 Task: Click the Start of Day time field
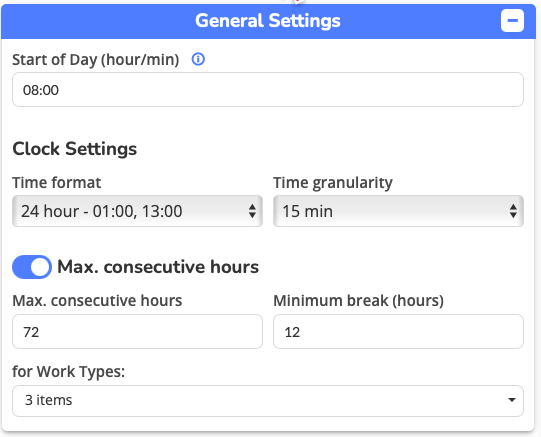[x=268, y=90]
